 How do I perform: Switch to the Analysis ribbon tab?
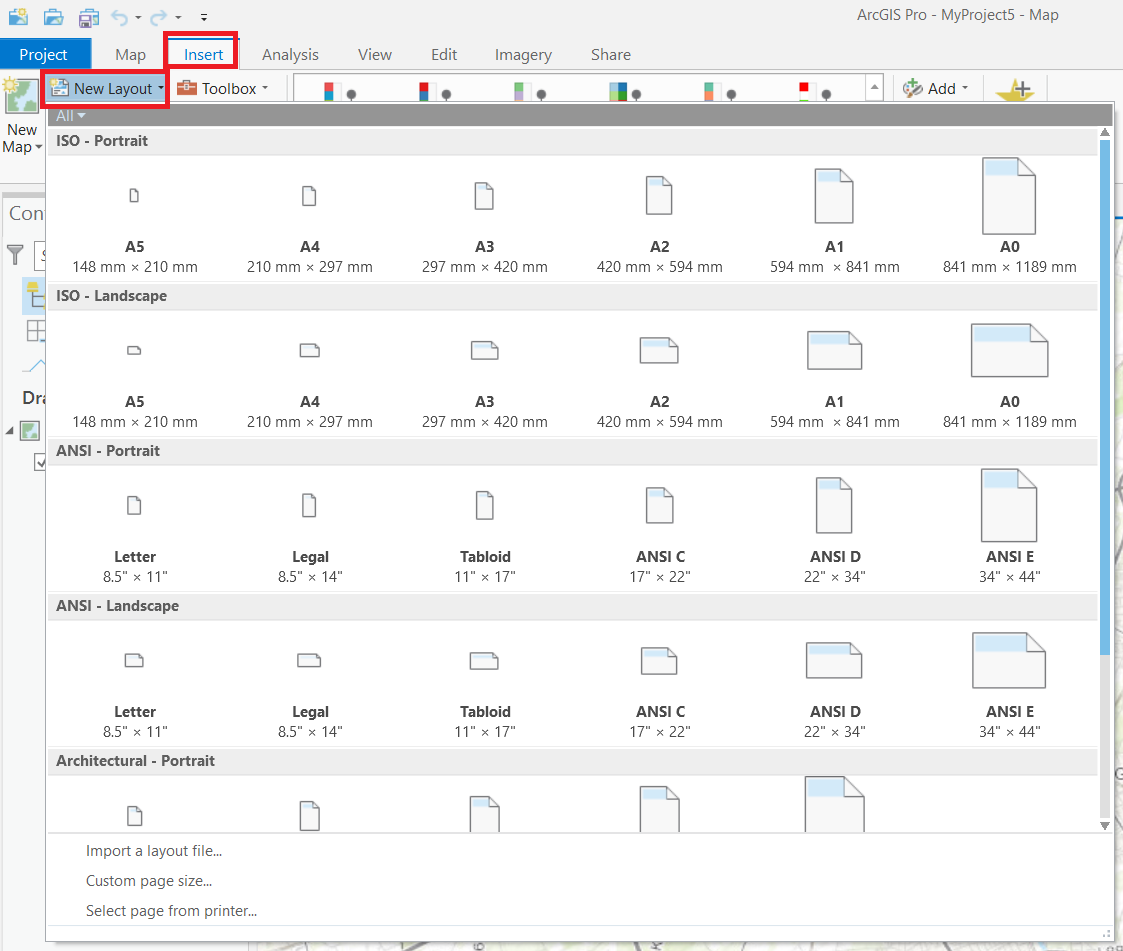pos(290,54)
